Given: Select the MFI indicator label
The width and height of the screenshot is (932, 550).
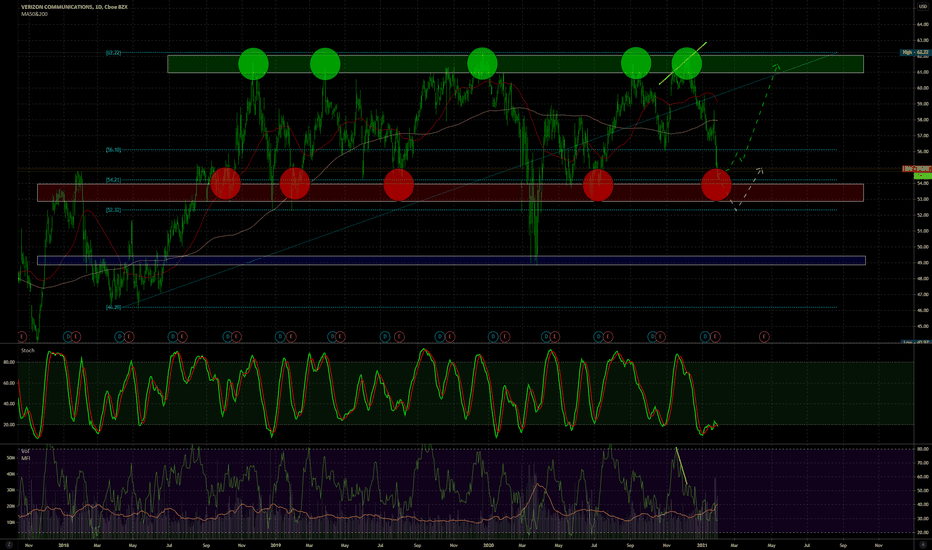Looking at the screenshot, I should coord(26,458).
